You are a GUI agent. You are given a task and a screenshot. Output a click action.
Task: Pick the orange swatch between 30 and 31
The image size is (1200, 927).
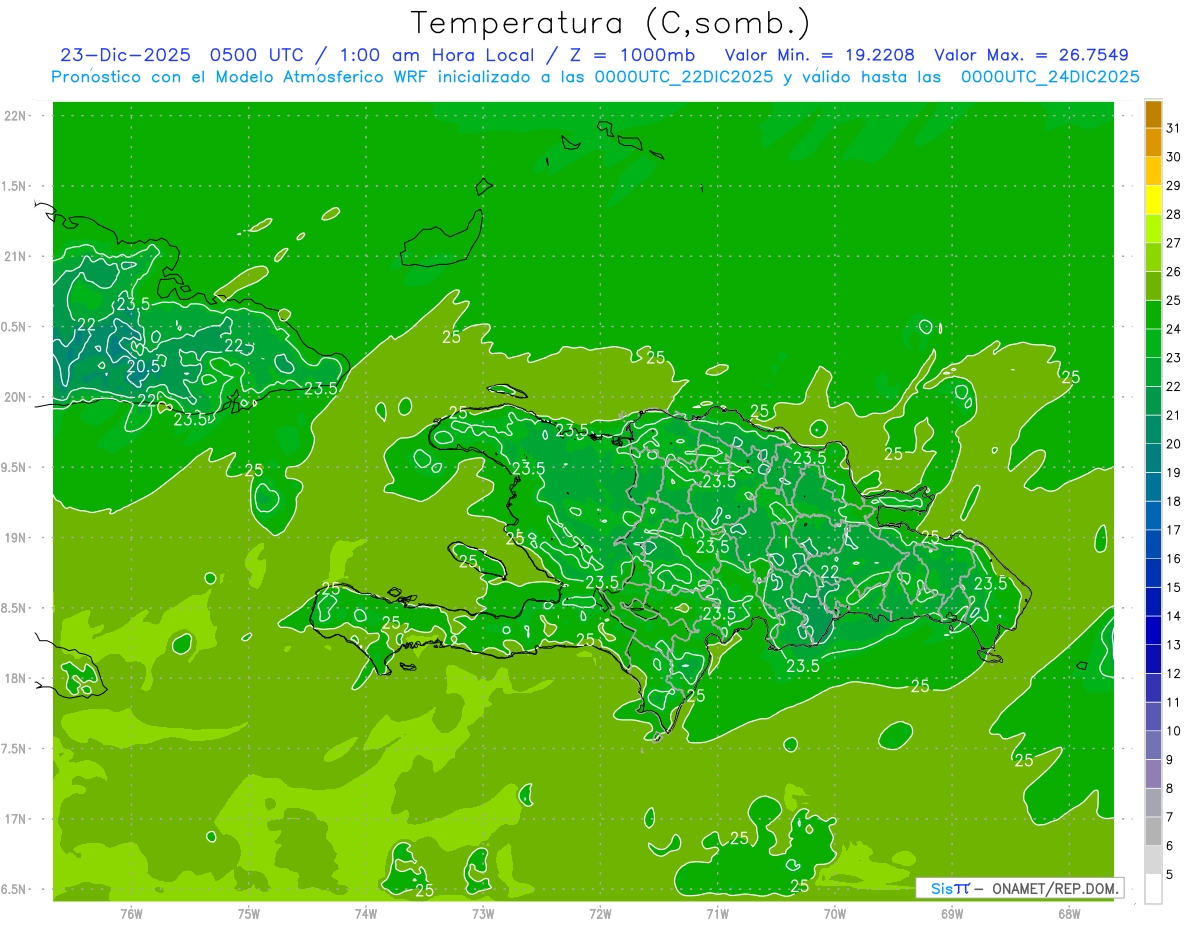[1153, 142]
